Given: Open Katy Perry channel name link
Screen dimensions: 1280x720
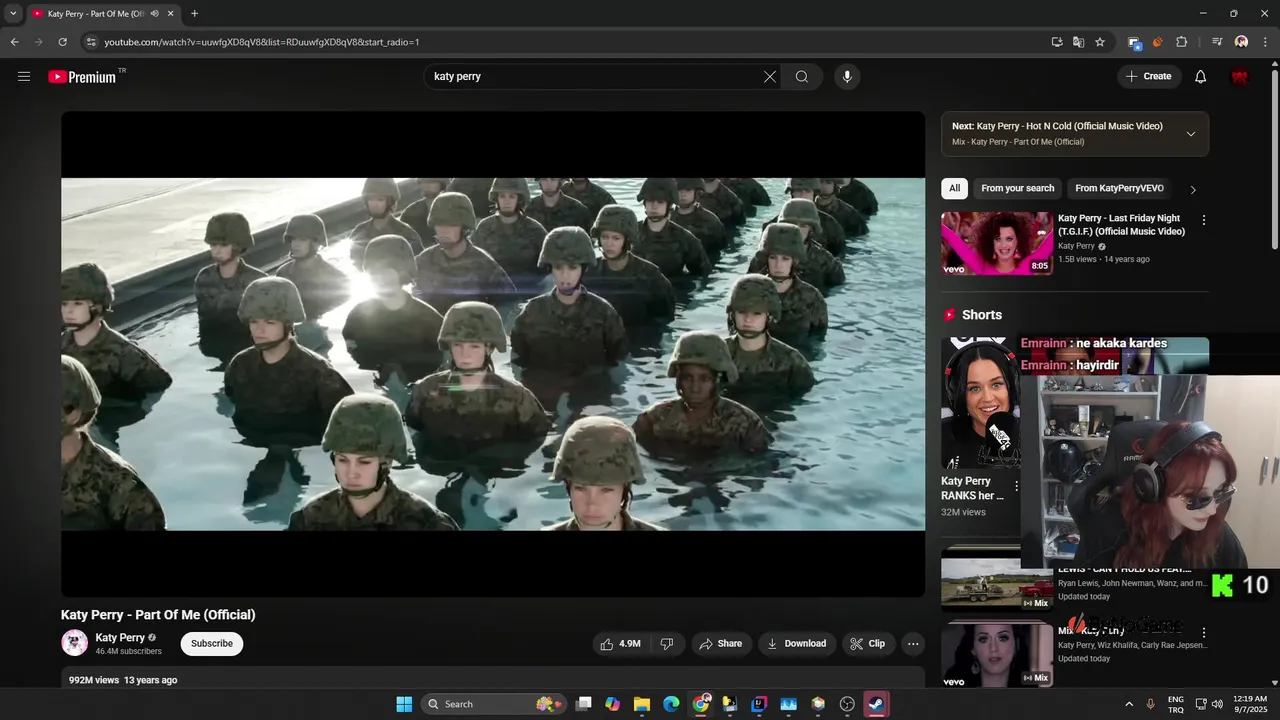Looking at the screenshot, I should [120, 638].
